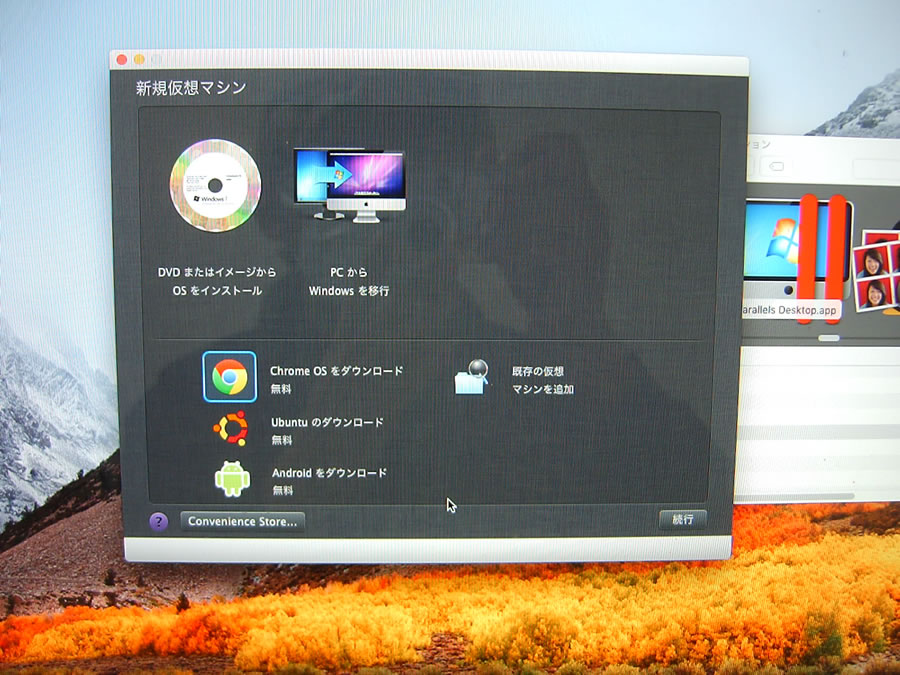Click the photo booth faces icon in background window
900x675 pixels.
[x=876, y=270]
